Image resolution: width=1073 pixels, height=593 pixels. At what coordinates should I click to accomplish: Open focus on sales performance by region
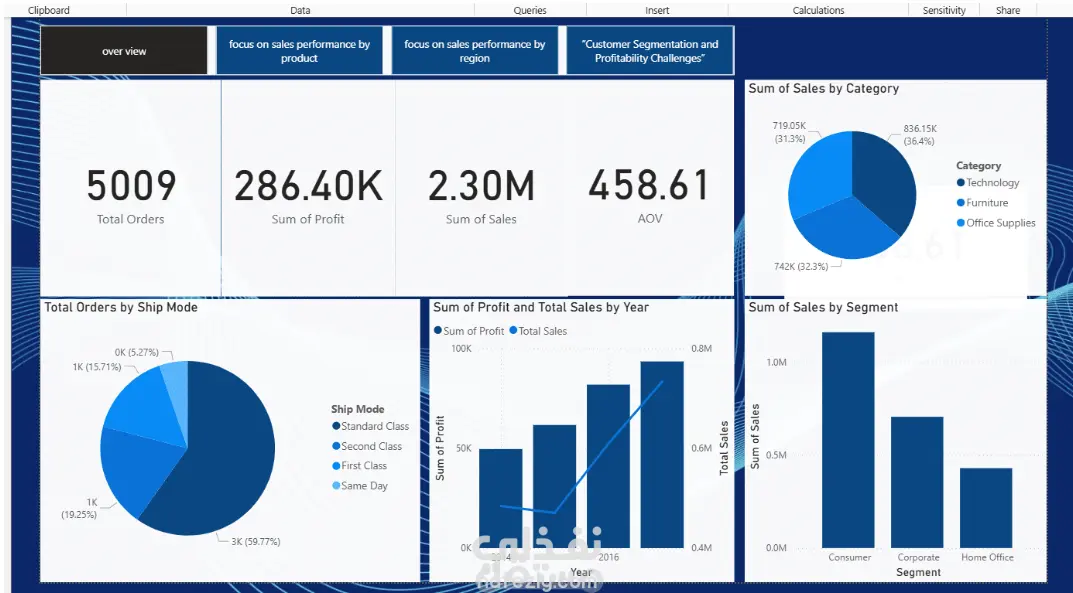coord(474,51)
